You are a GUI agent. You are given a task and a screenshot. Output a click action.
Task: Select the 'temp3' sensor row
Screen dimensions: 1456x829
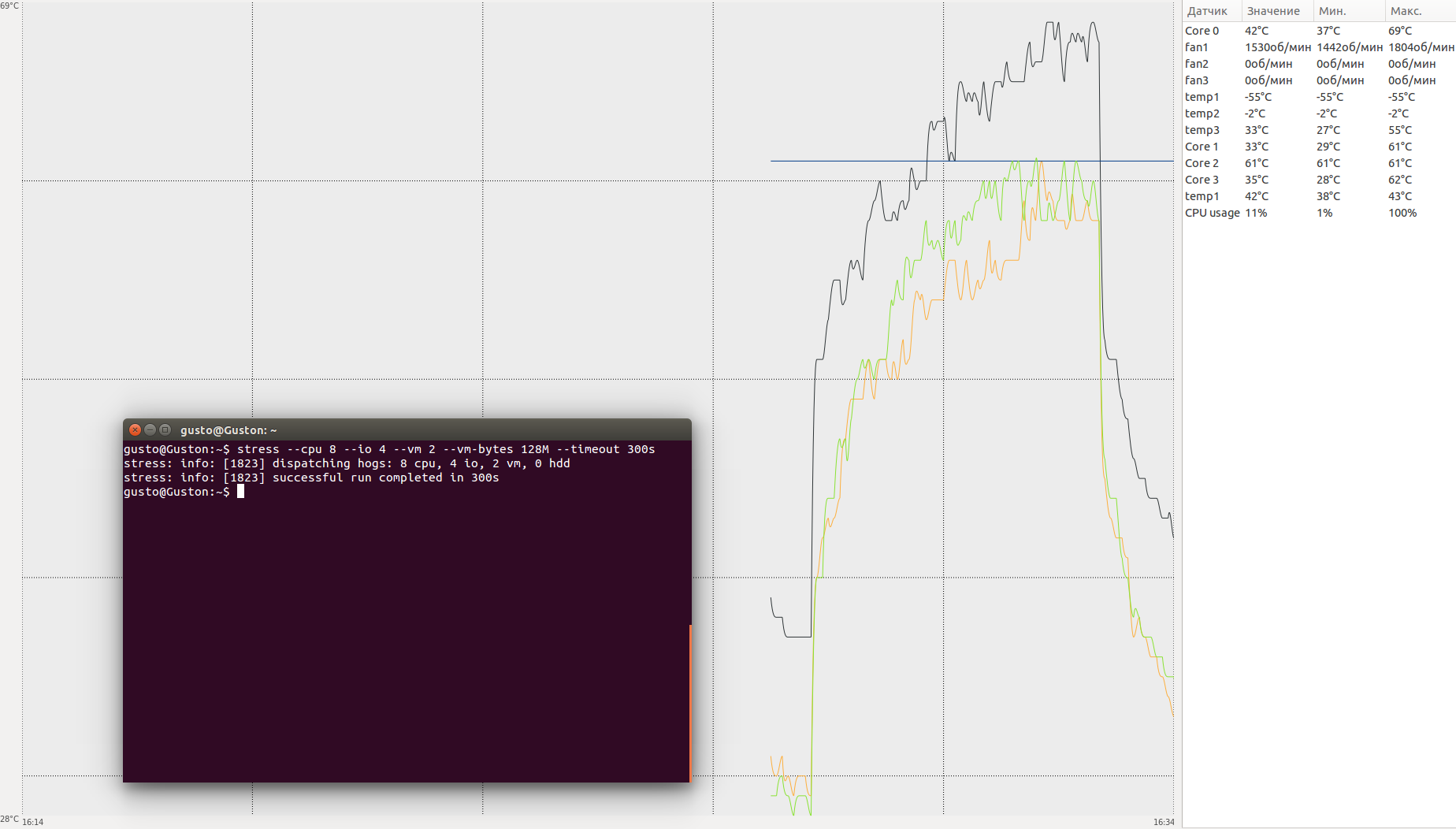coord(1319,130)
